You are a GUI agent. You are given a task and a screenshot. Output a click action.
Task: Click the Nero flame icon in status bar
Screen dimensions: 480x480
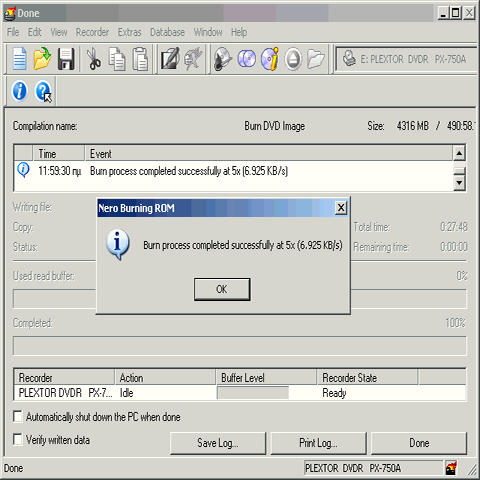(452, 468)
